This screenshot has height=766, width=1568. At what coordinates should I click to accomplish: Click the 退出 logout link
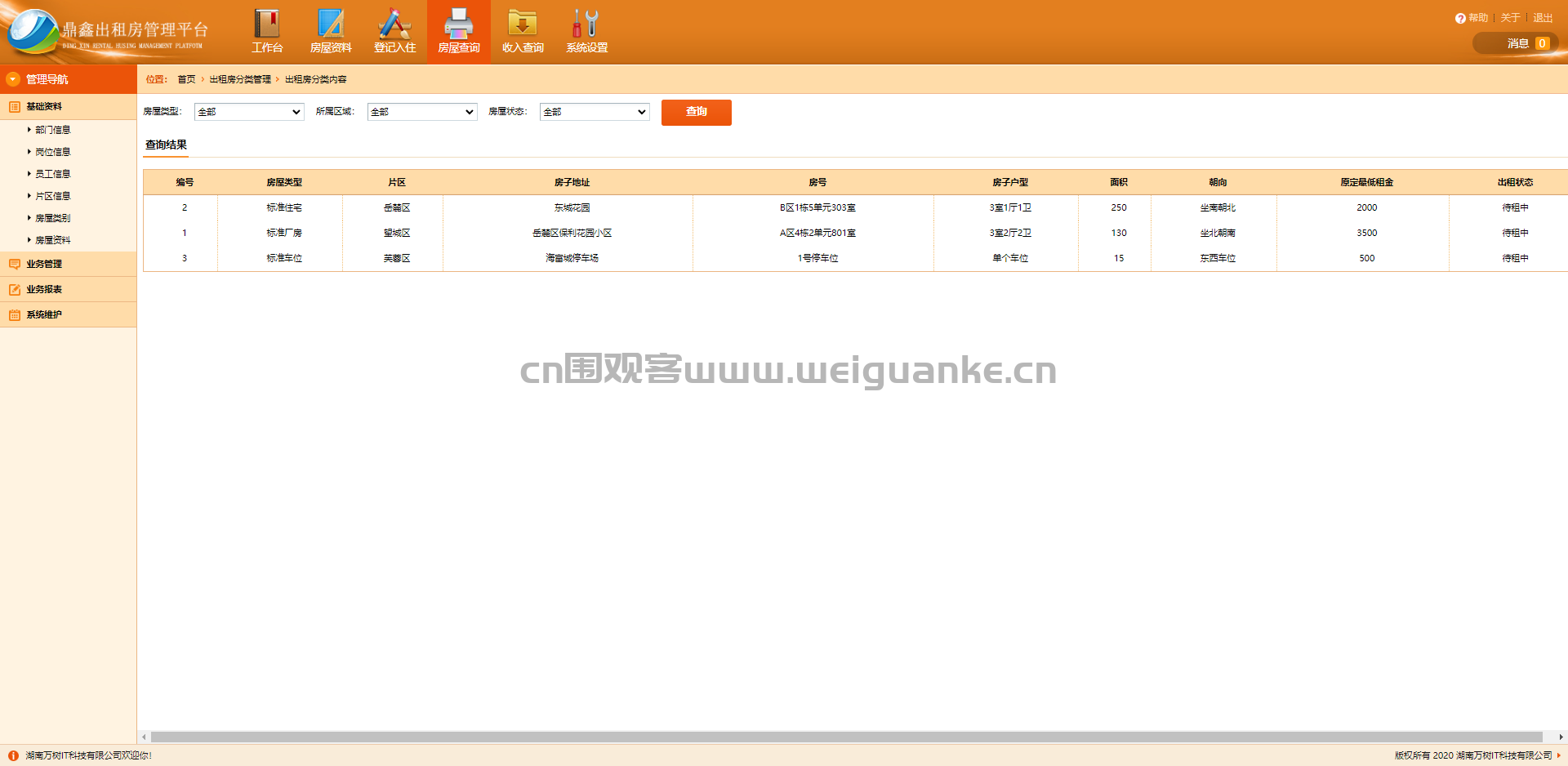tap(1543, 18)
